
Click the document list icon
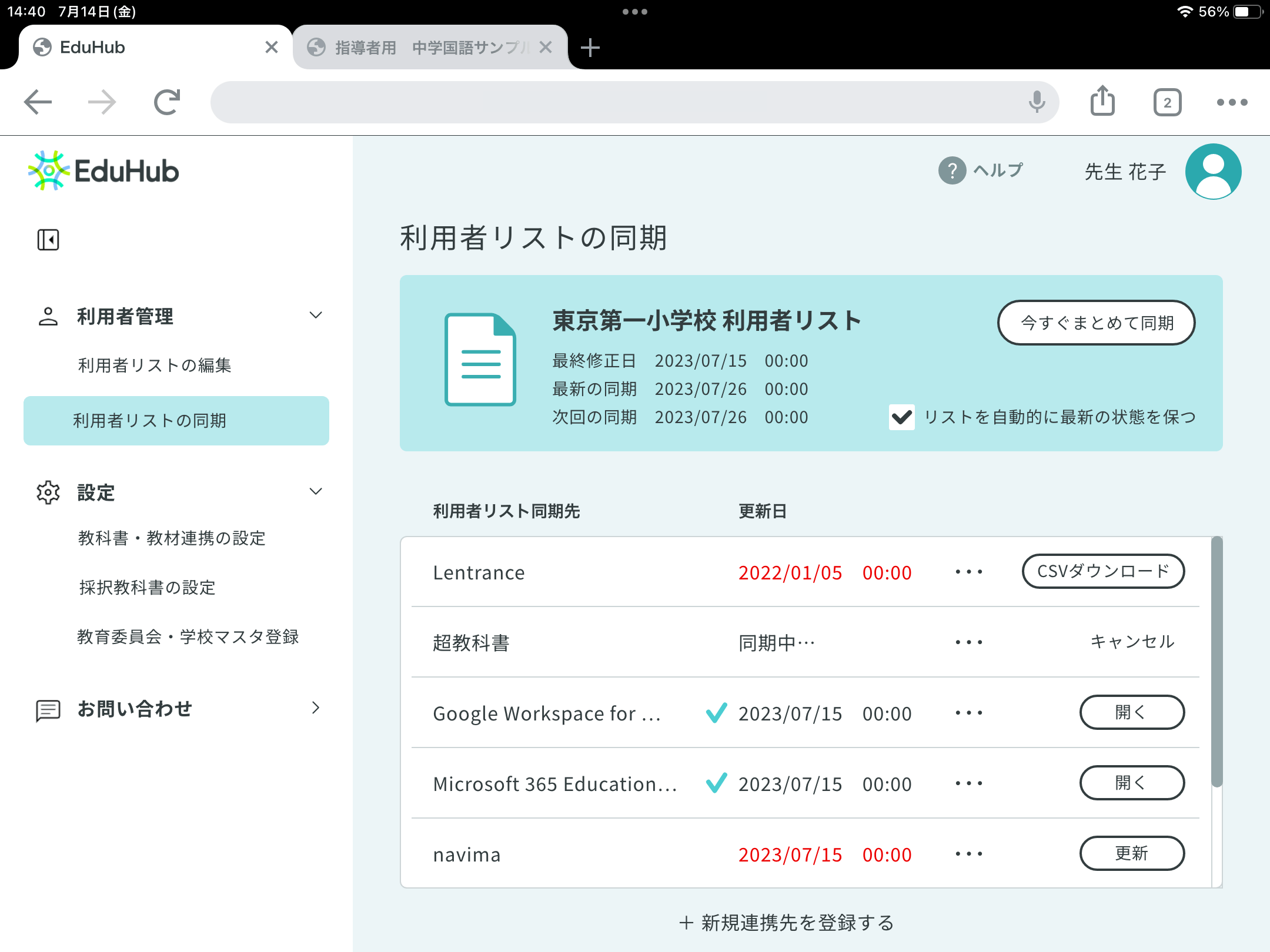pyautogui.click(x=480, y=360)
